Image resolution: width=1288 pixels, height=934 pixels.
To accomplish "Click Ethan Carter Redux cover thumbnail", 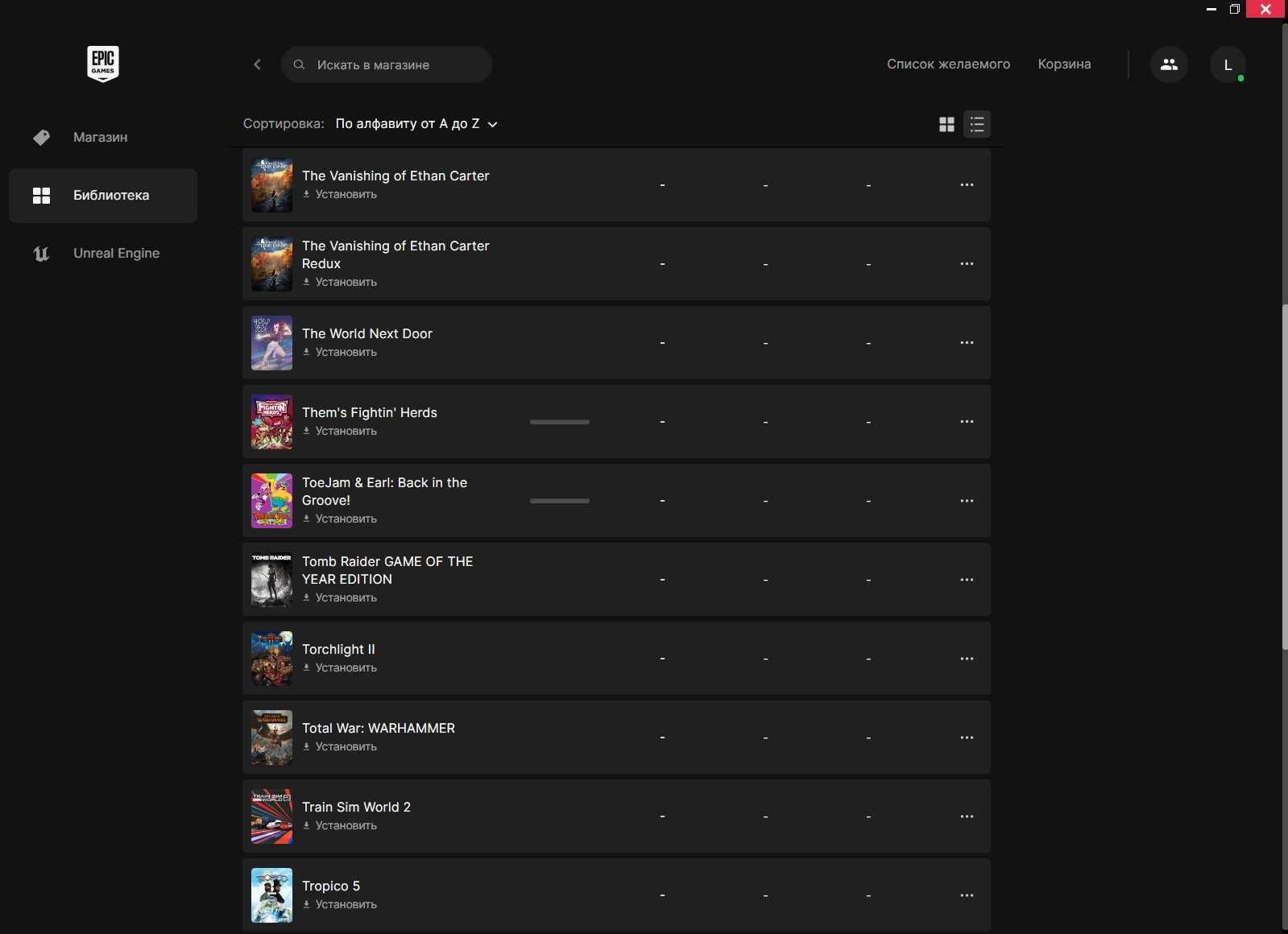I will pos(271,264).
